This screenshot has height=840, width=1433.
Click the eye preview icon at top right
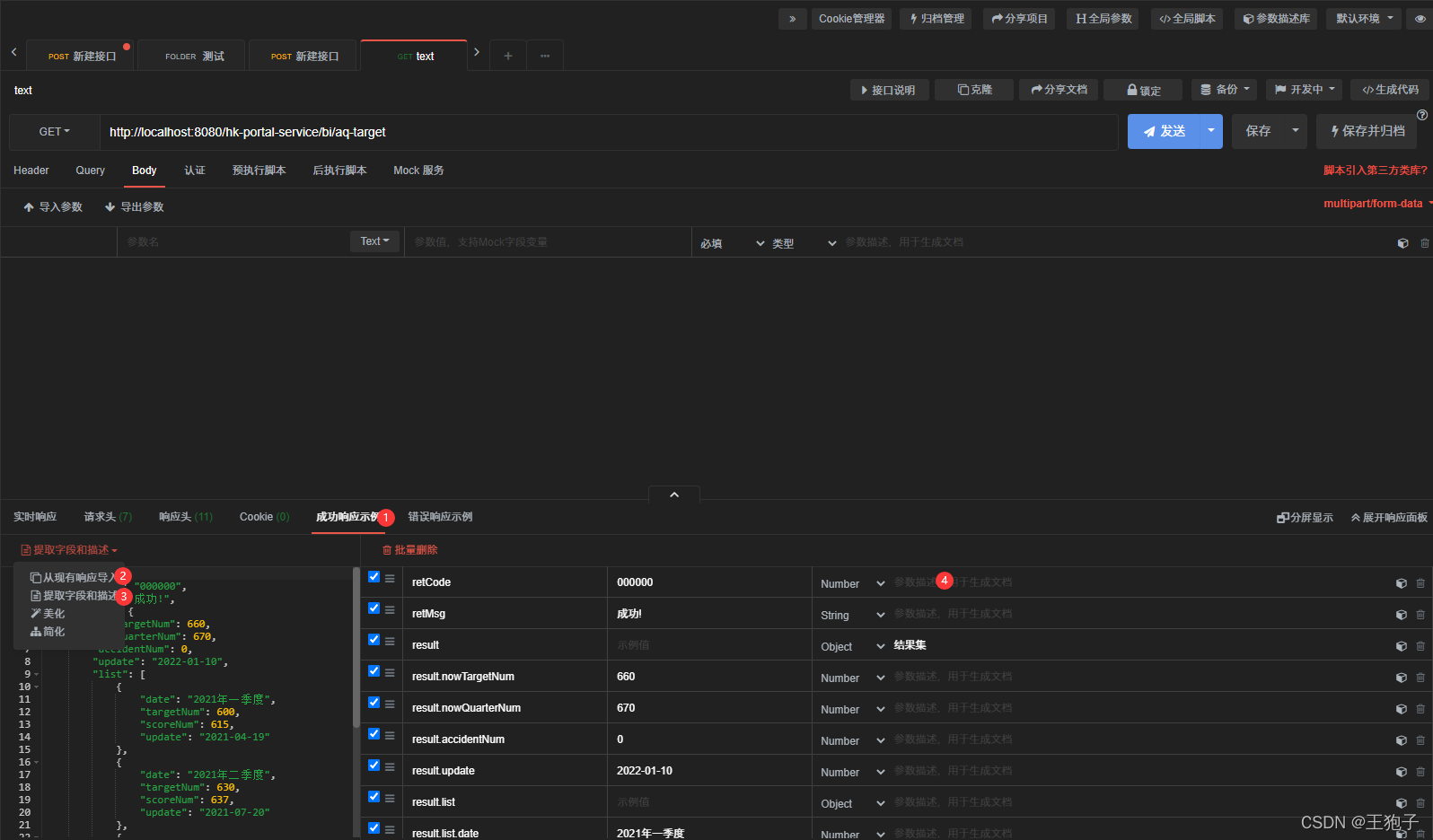pyautogui.click(x=1420, y=19)
